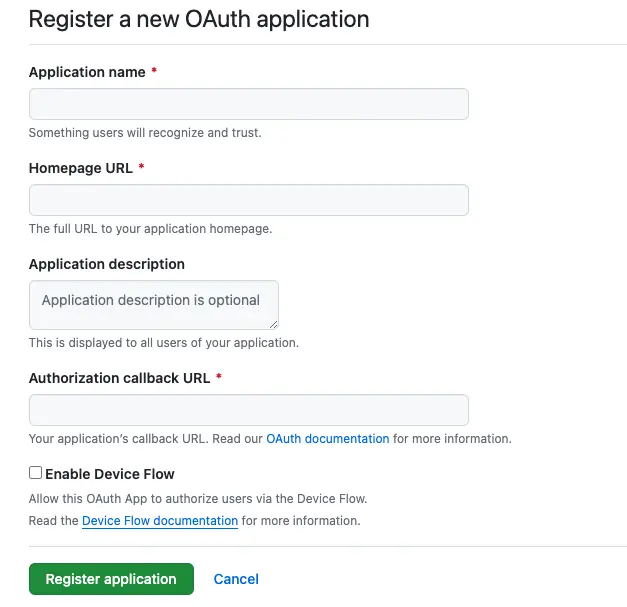This screenshot has height=607, width=627.
Task: Open the OAuth documentation link
Action: (x=327, y=439)
